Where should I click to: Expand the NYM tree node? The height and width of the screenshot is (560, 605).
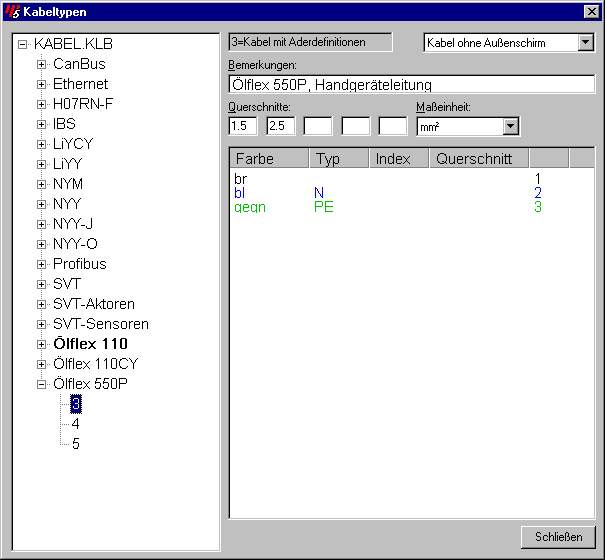tap(41, 184)
